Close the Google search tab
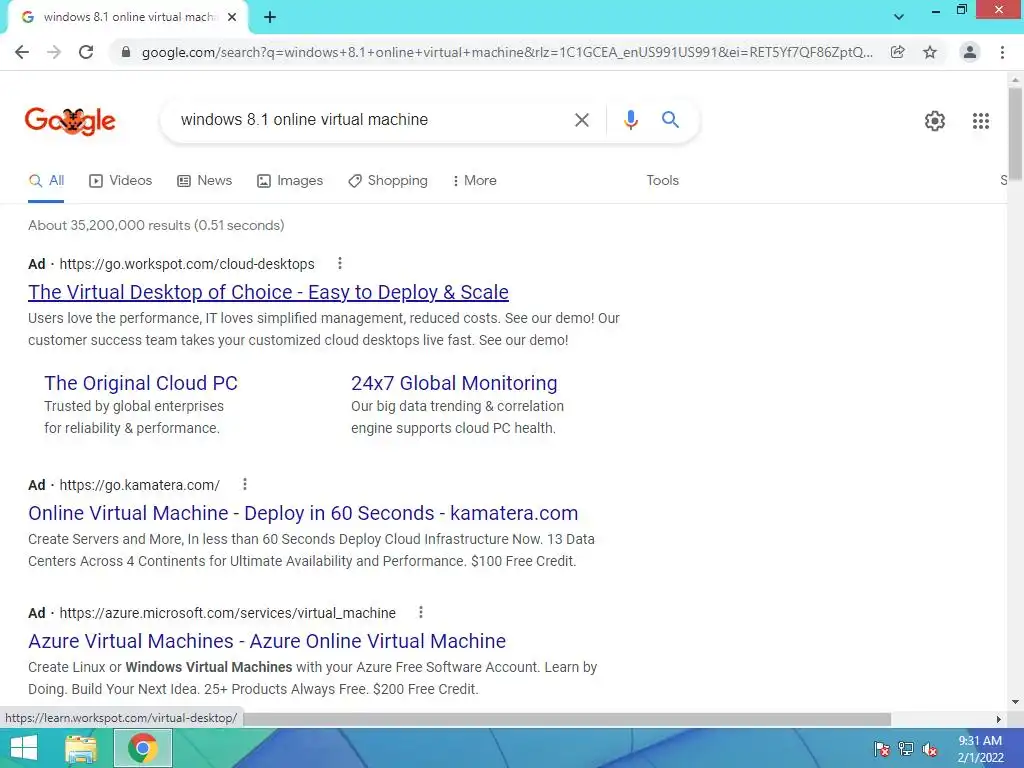The image size is (1024, 768). pos(232,17)
